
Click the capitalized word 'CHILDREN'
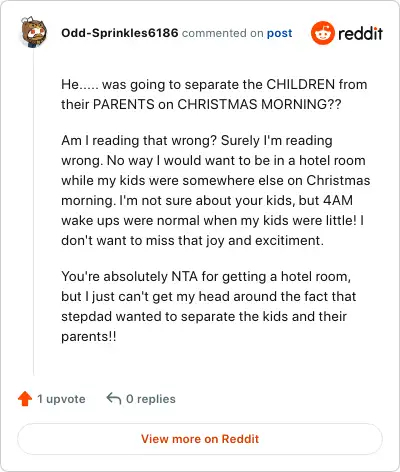(300, 84)
